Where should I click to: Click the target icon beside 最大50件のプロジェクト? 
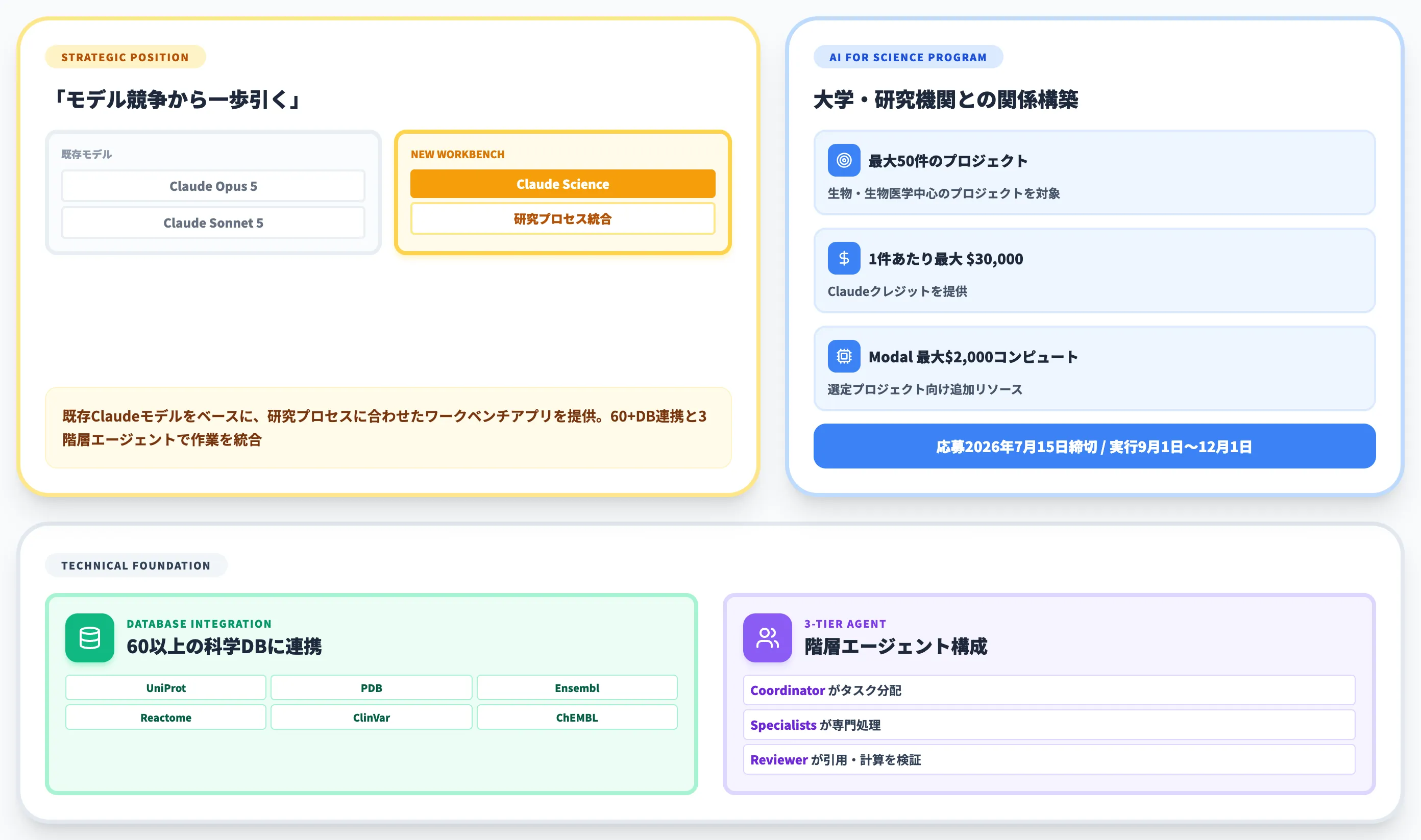(x=844, y=160)
